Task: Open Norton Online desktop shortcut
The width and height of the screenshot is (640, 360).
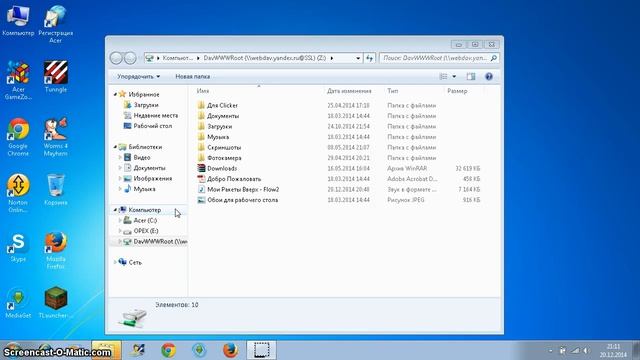Action: coord(18,193)
